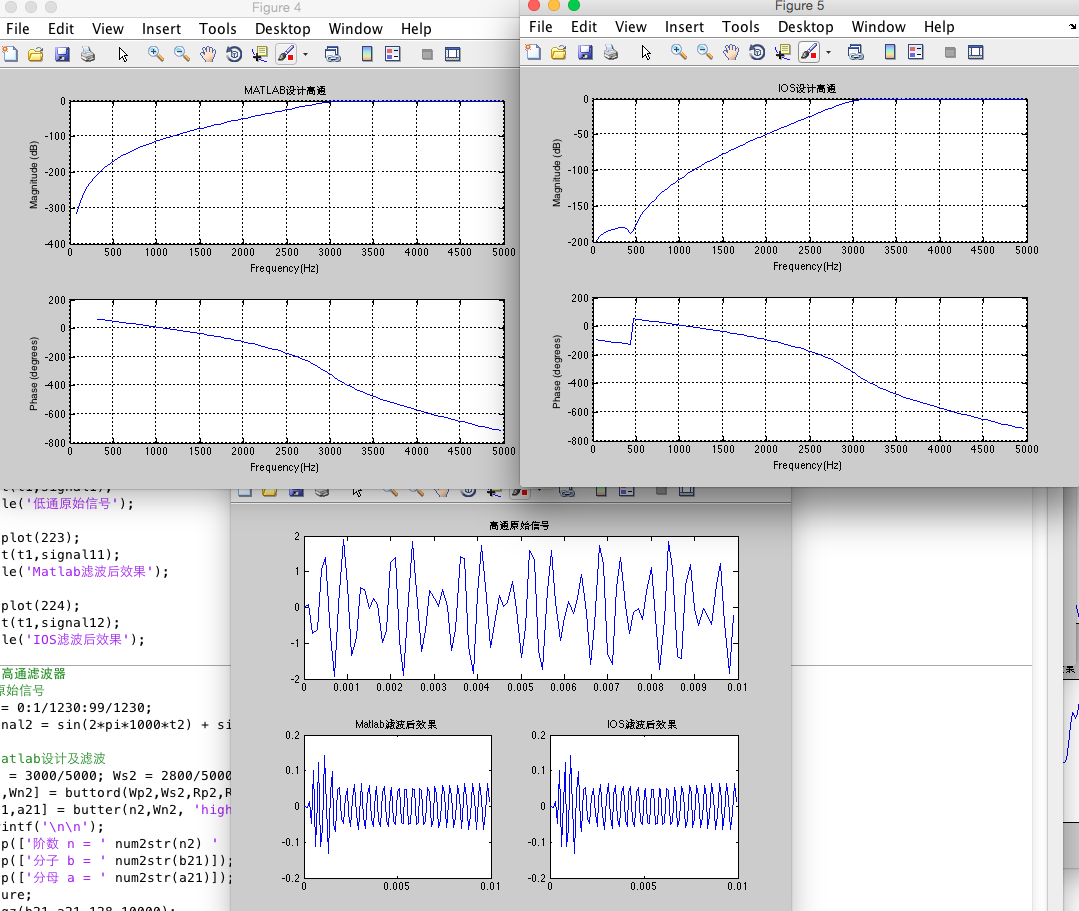Enable Rotate 3D tool in Figure 5
The width and height of the screenshot is (1079, 911).
[757, 52]
